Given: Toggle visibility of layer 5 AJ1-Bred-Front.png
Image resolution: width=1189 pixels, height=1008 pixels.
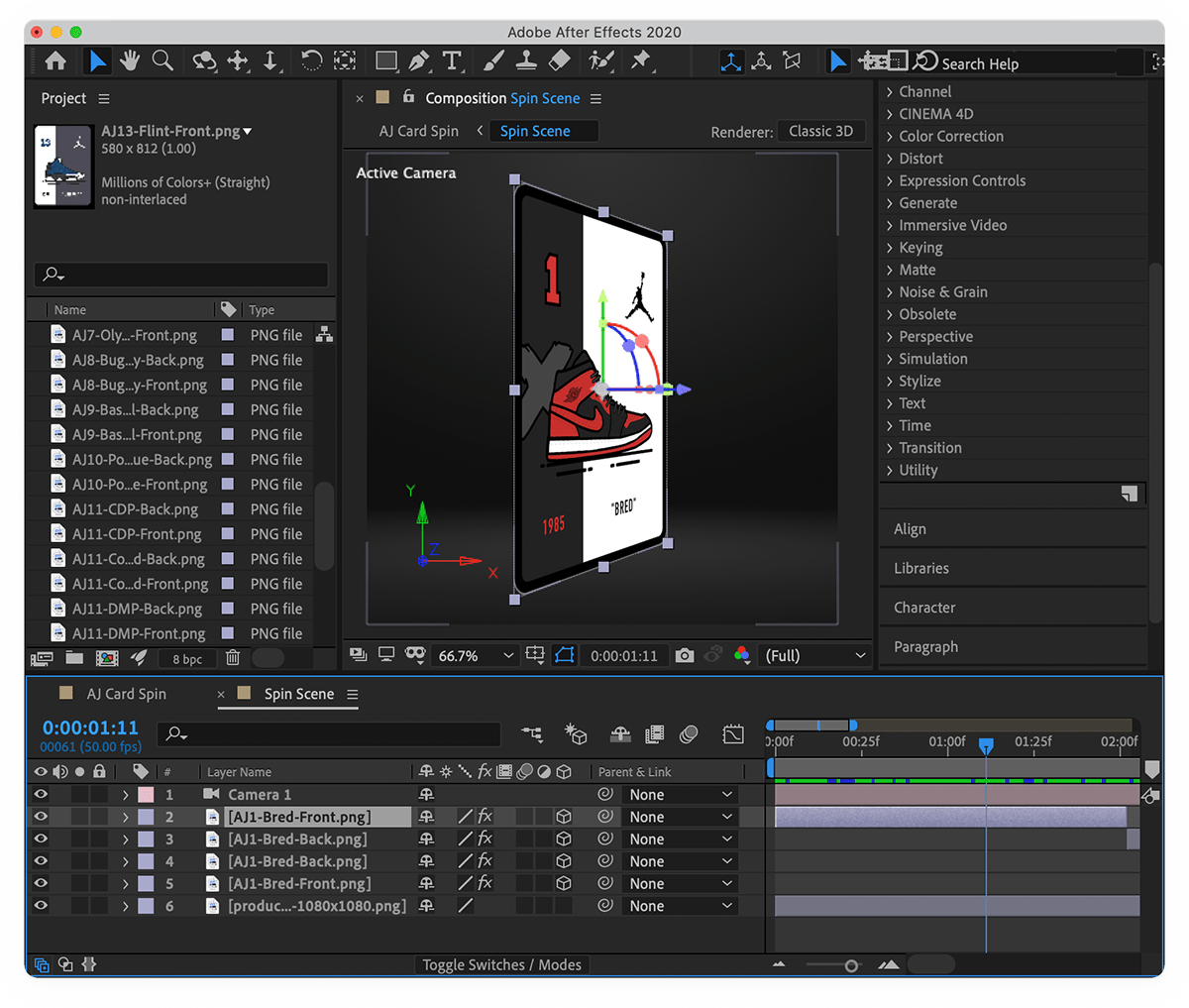Looking at the screenshot, I should click(x=41, y=883).
